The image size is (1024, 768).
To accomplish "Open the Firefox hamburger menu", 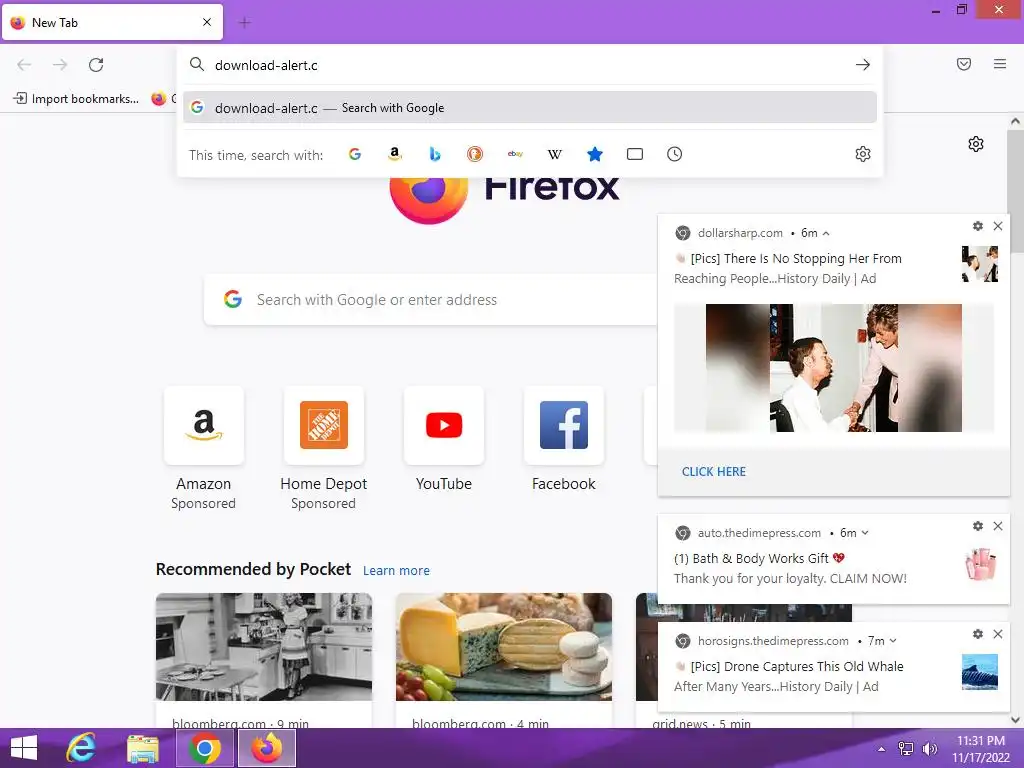I will click(x=1000, y=64).
